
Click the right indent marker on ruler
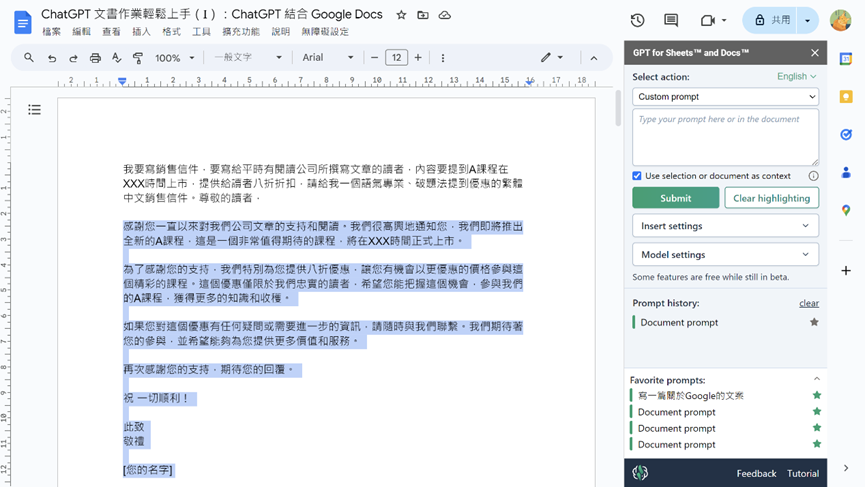click(x=530, y=82)
